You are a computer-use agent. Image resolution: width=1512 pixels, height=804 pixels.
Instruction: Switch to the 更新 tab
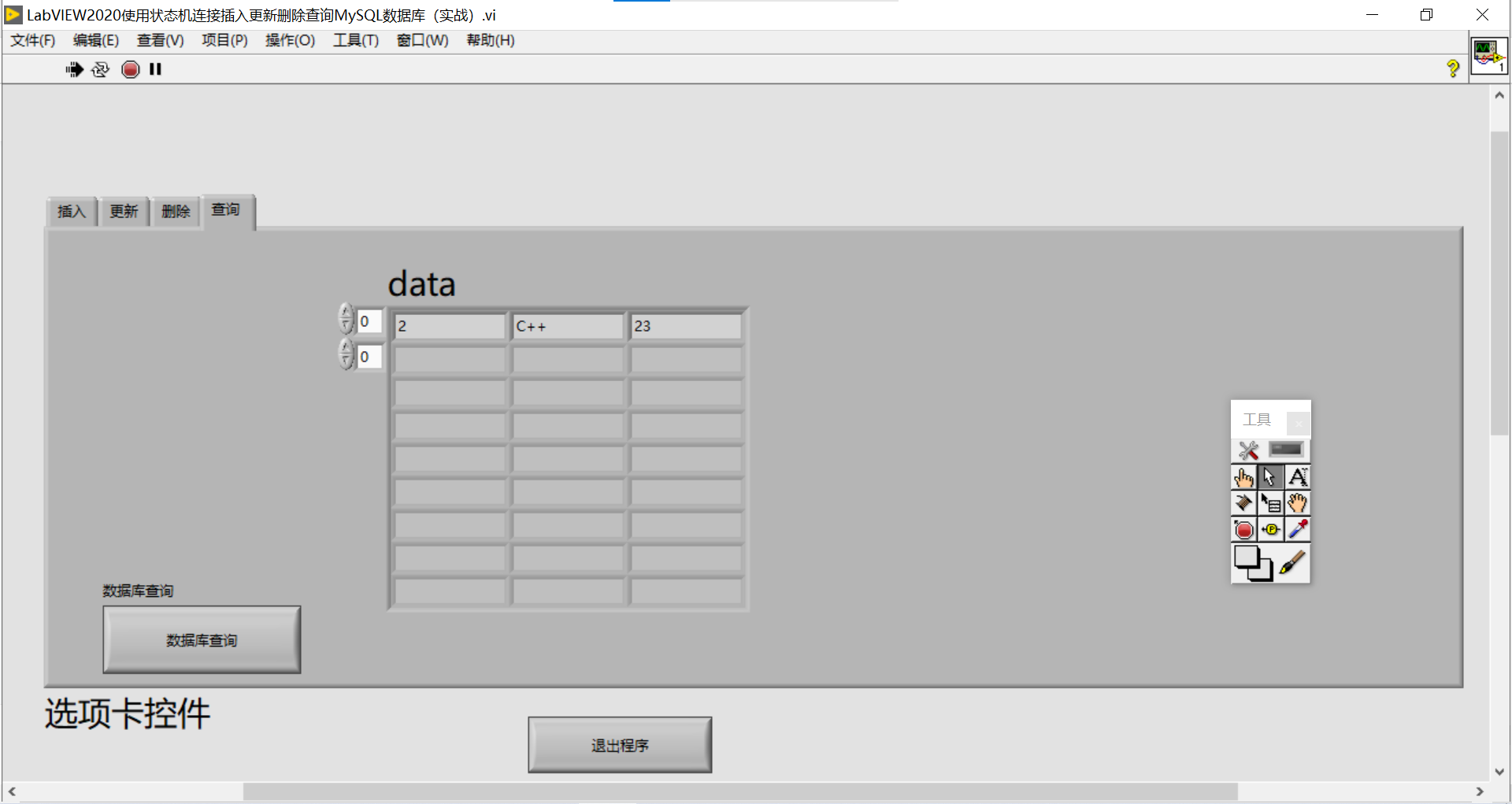(x=124, y=211)
